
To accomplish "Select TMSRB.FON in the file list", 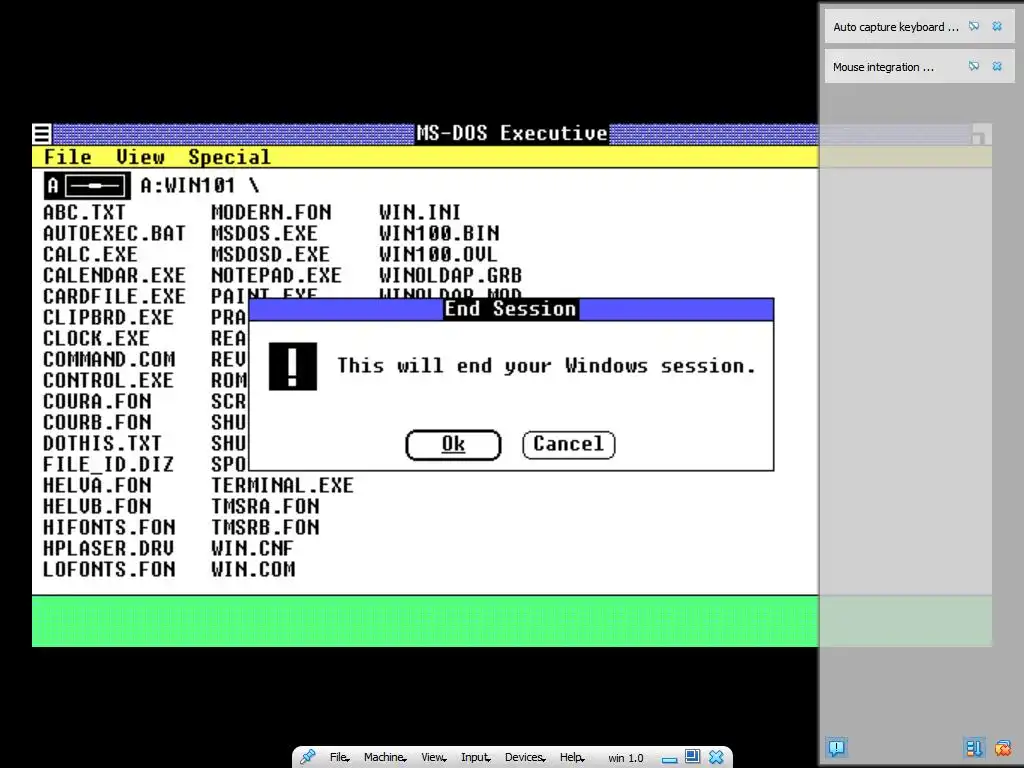I will 264,528.
